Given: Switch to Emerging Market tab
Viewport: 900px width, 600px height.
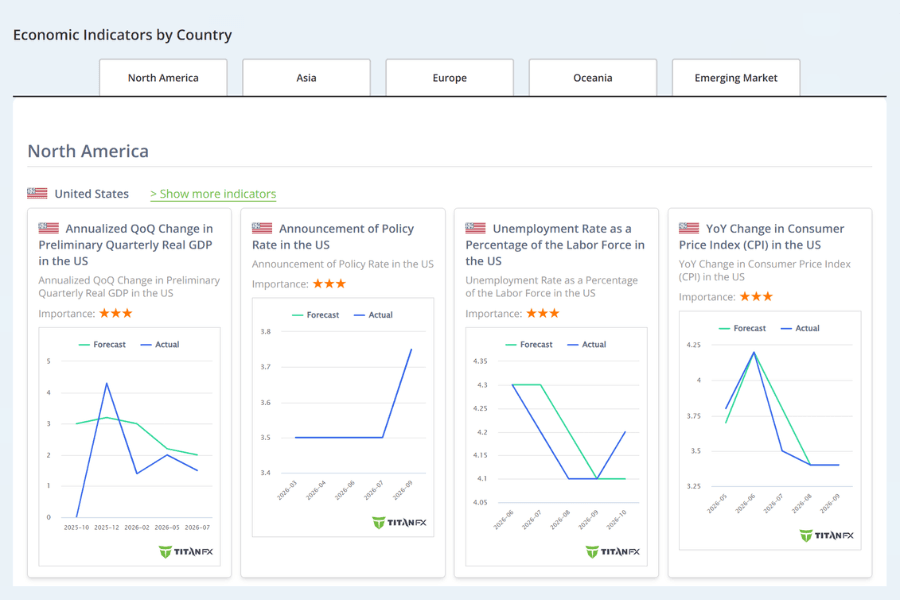Looking at the screenshot, I should (736, 78).
